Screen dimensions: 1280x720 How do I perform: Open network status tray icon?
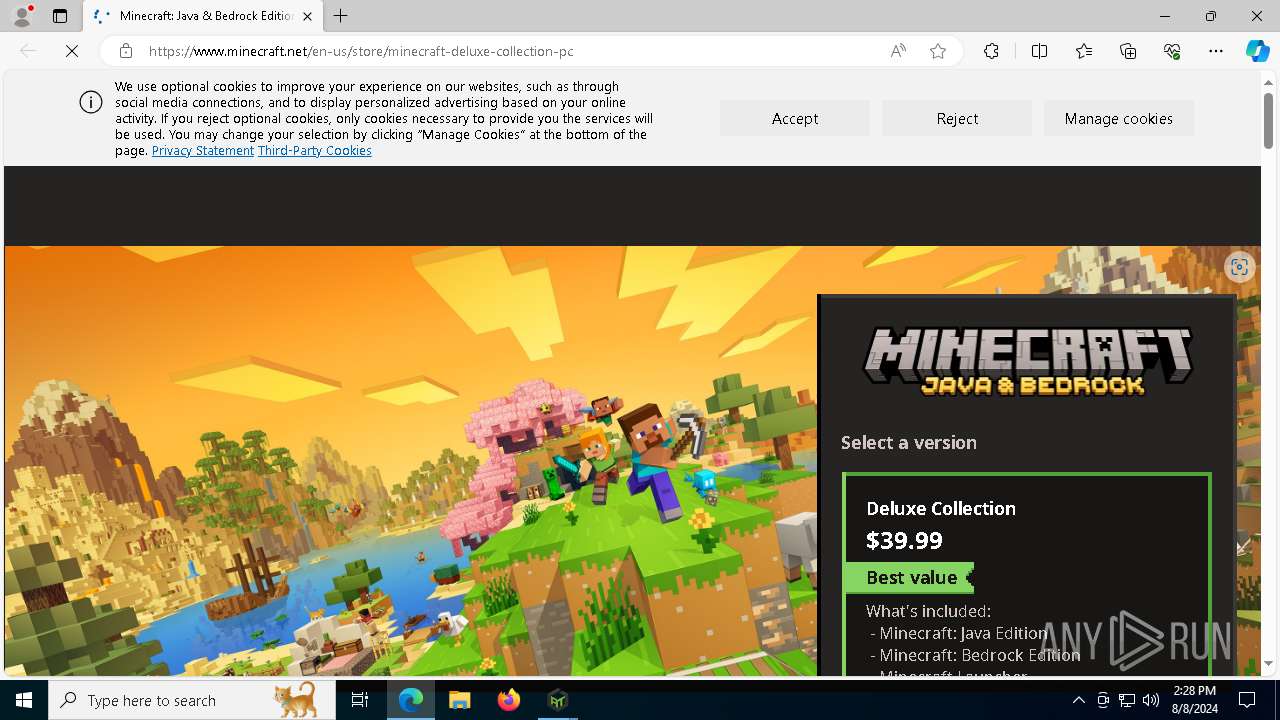1127,700
